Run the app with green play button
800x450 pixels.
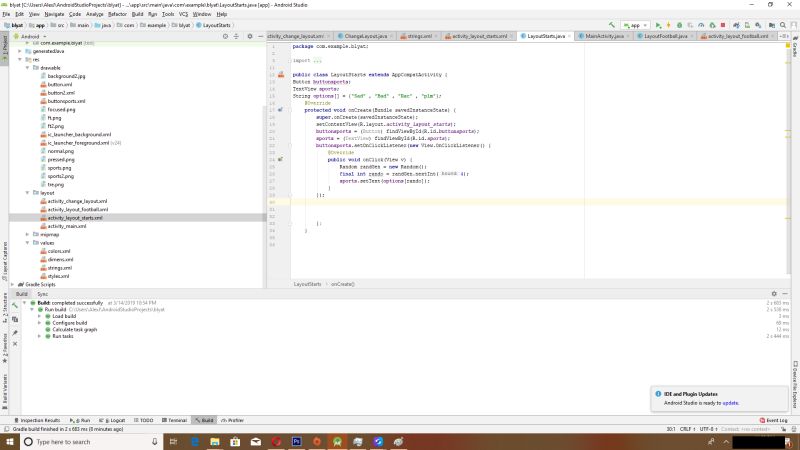click(x=658, y=25)
